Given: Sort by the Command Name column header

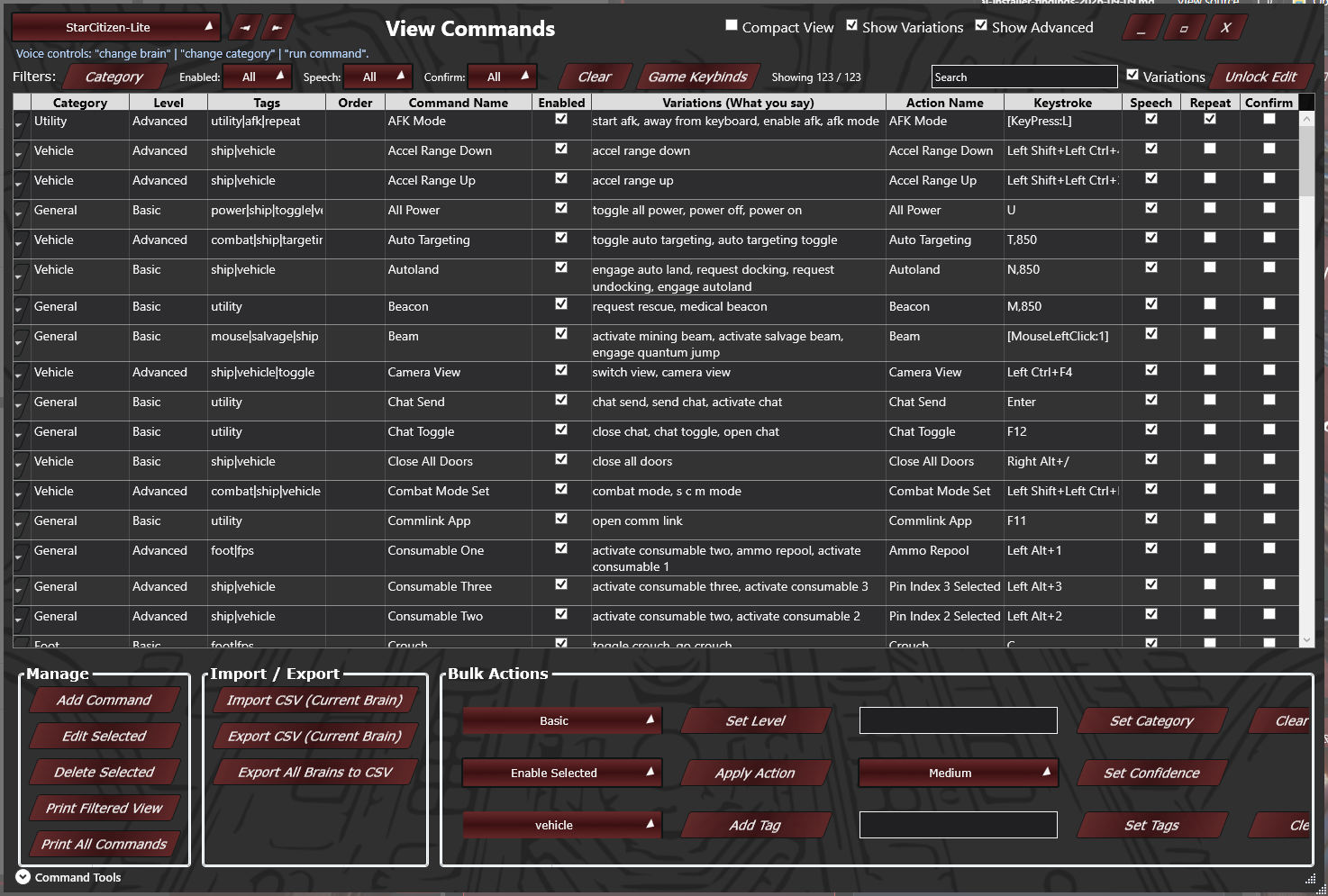Looking at the screenshot, I should pos(459,103).
